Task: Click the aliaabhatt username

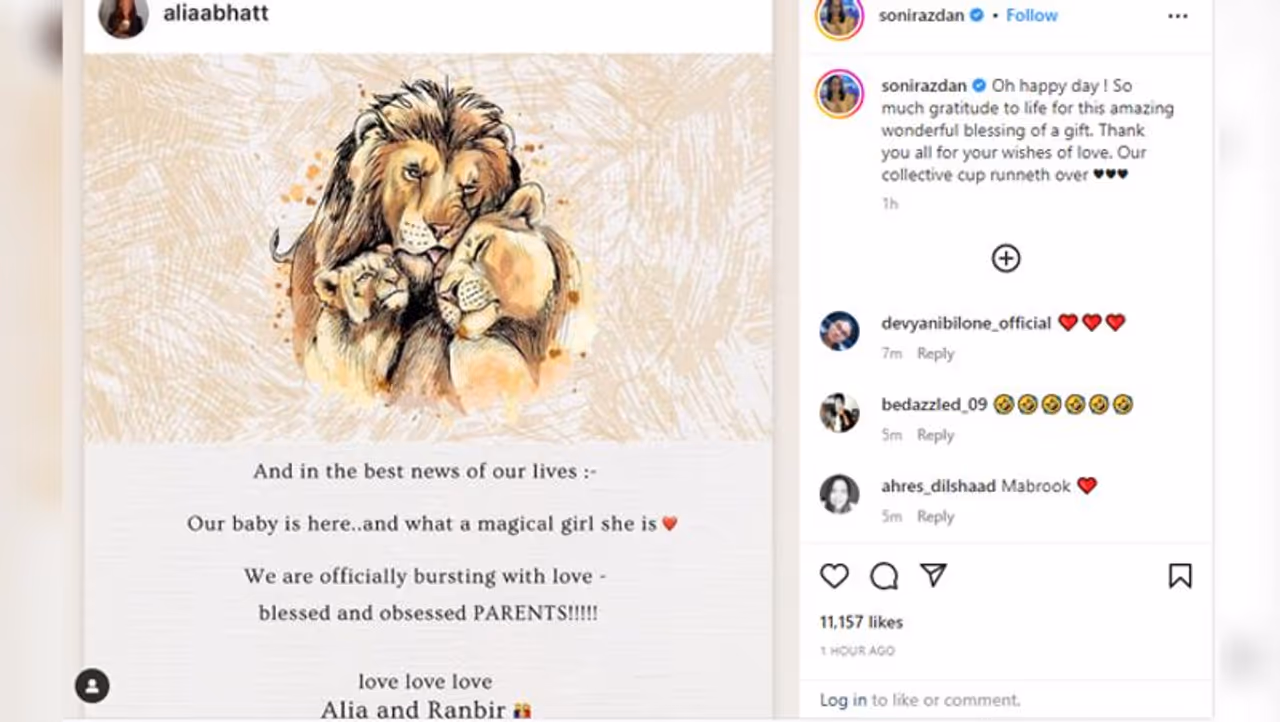Action: tap(215, 14)
